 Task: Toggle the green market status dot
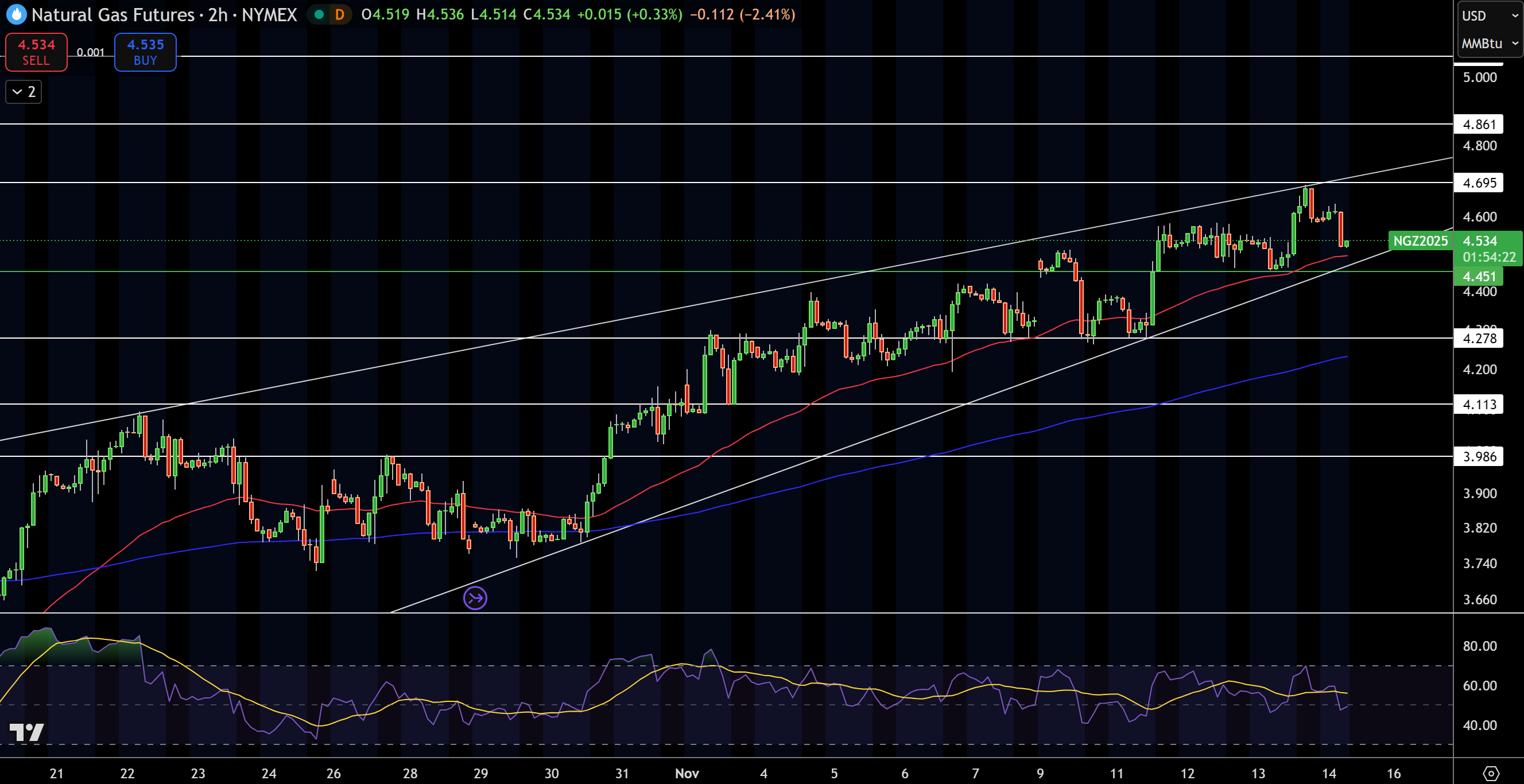(x=319, y=15)
